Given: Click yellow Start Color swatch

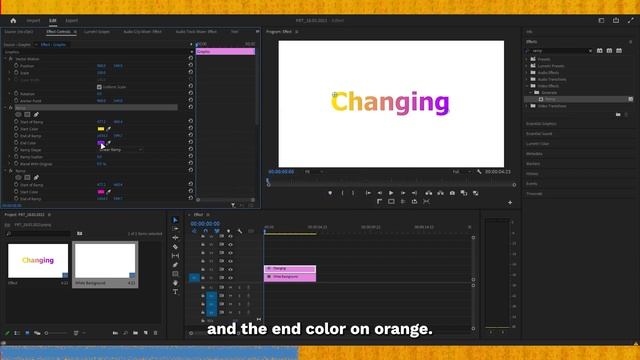Looking at the screenshot, I should point(101,129).
